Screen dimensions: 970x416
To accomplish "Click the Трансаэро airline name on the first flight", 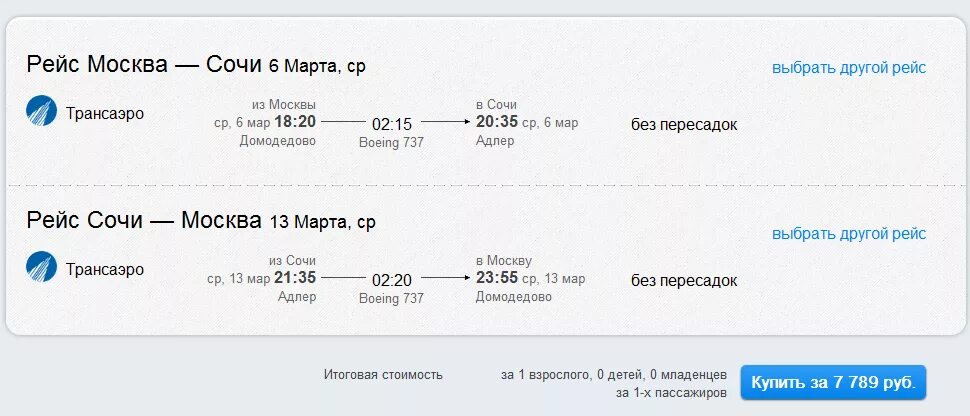I will tap(105, 114).
